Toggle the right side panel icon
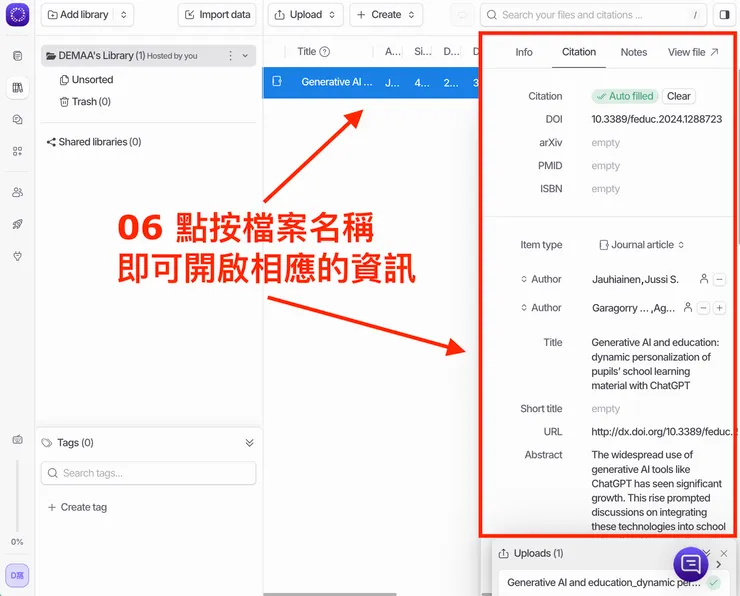The image size is (740, 596). (724, 15)
